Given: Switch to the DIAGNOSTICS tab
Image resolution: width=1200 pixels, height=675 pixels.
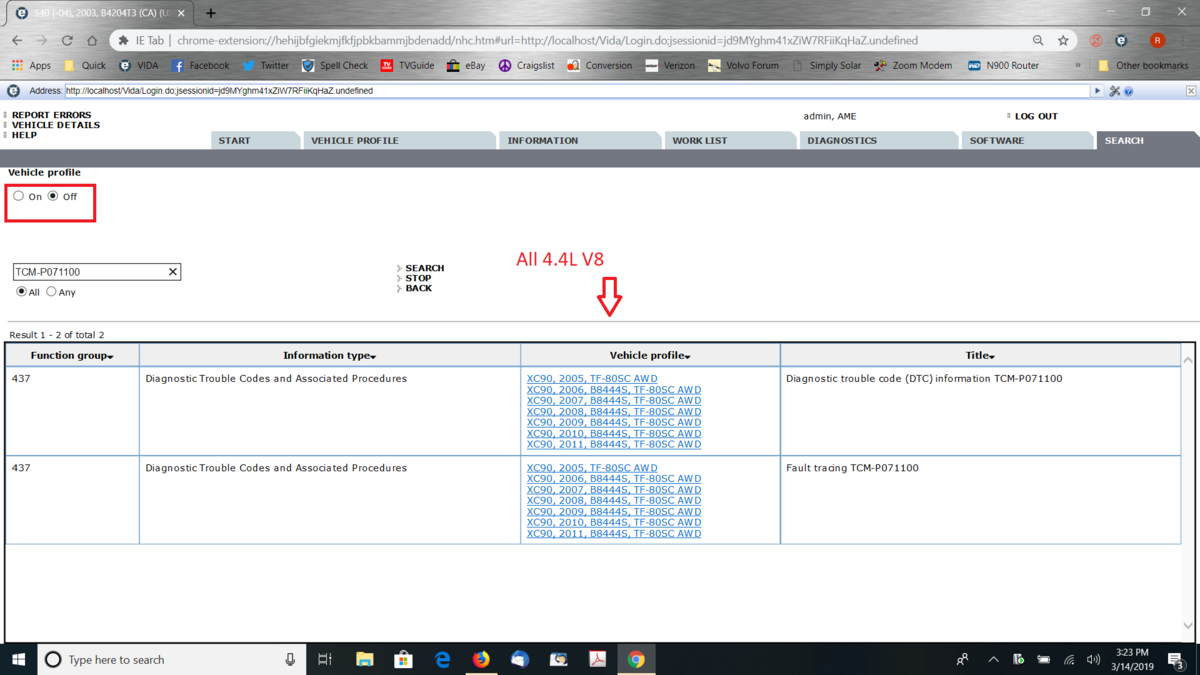Looking at the screenshot, I should (841, 141).
